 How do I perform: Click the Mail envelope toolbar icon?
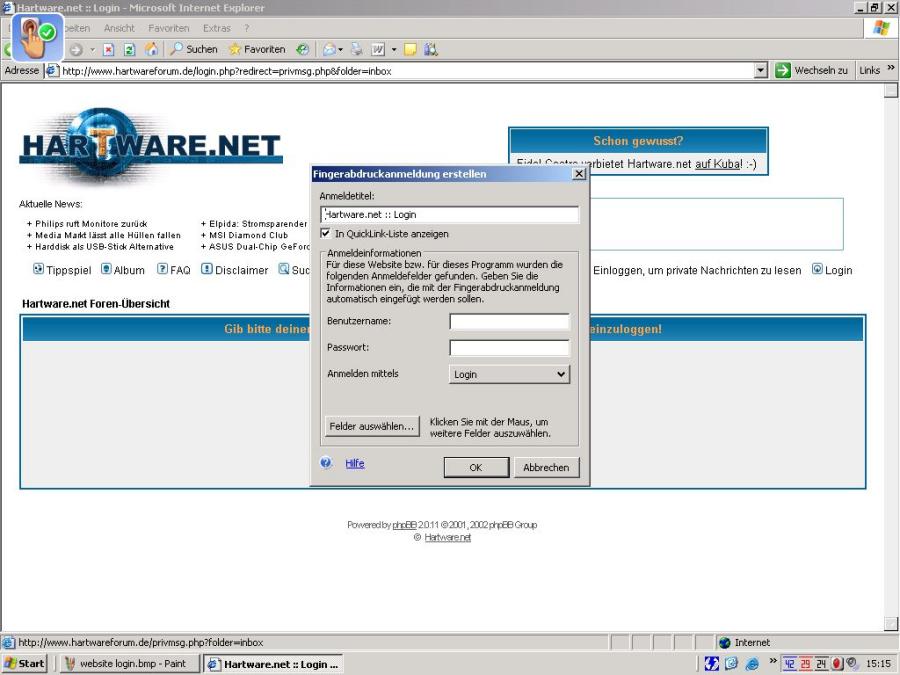[329, 49]
